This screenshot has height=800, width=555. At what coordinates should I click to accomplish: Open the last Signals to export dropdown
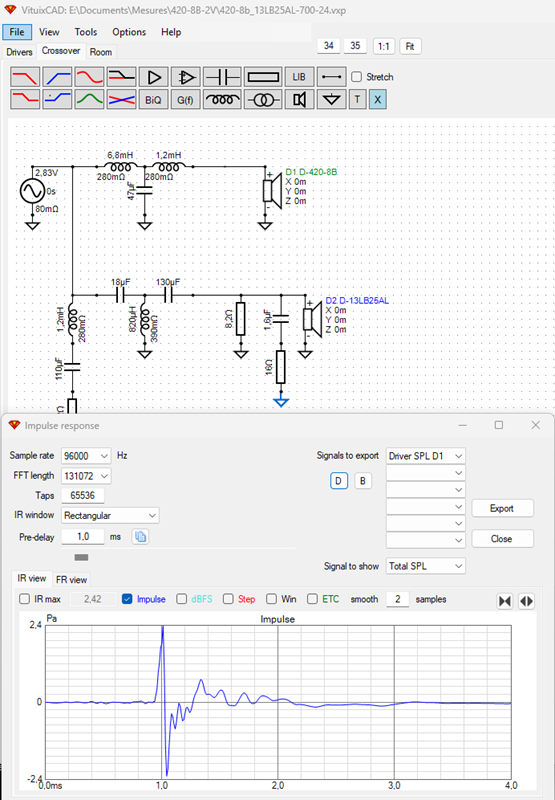tap(425, 540)
